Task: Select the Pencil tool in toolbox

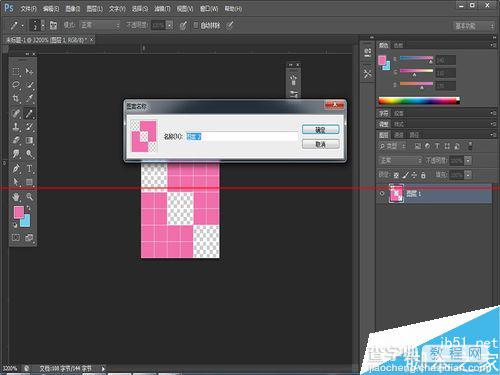Action: point(30,113)
